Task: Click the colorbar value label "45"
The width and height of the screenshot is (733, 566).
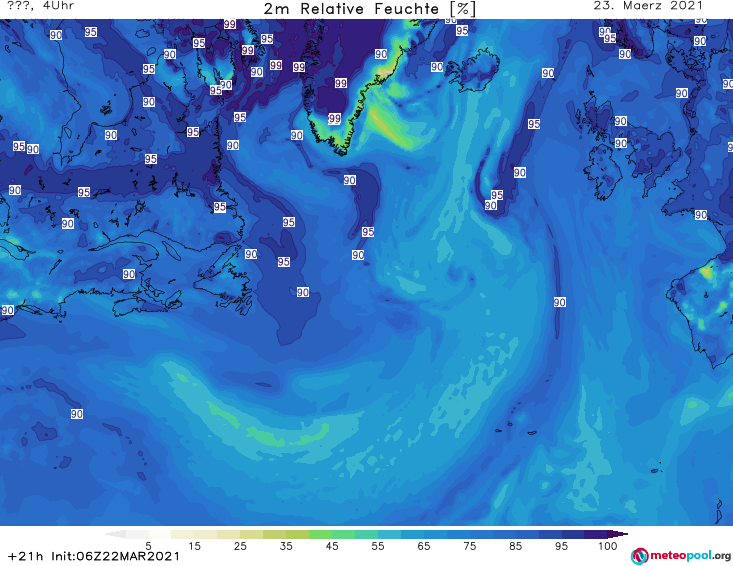Action: point(332,546)
